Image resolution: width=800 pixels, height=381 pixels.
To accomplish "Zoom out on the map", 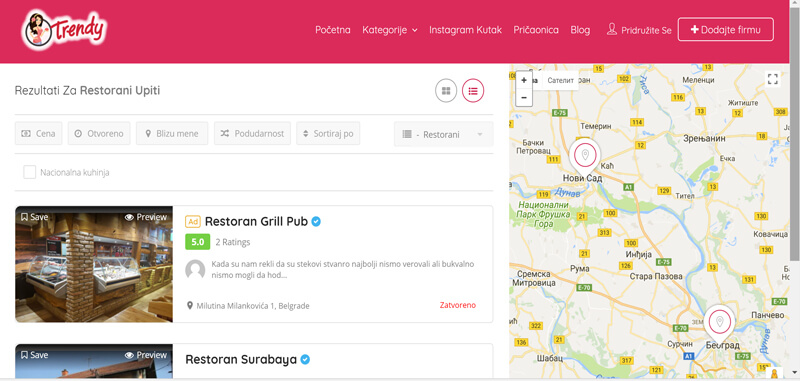I will tap(524, 97).
